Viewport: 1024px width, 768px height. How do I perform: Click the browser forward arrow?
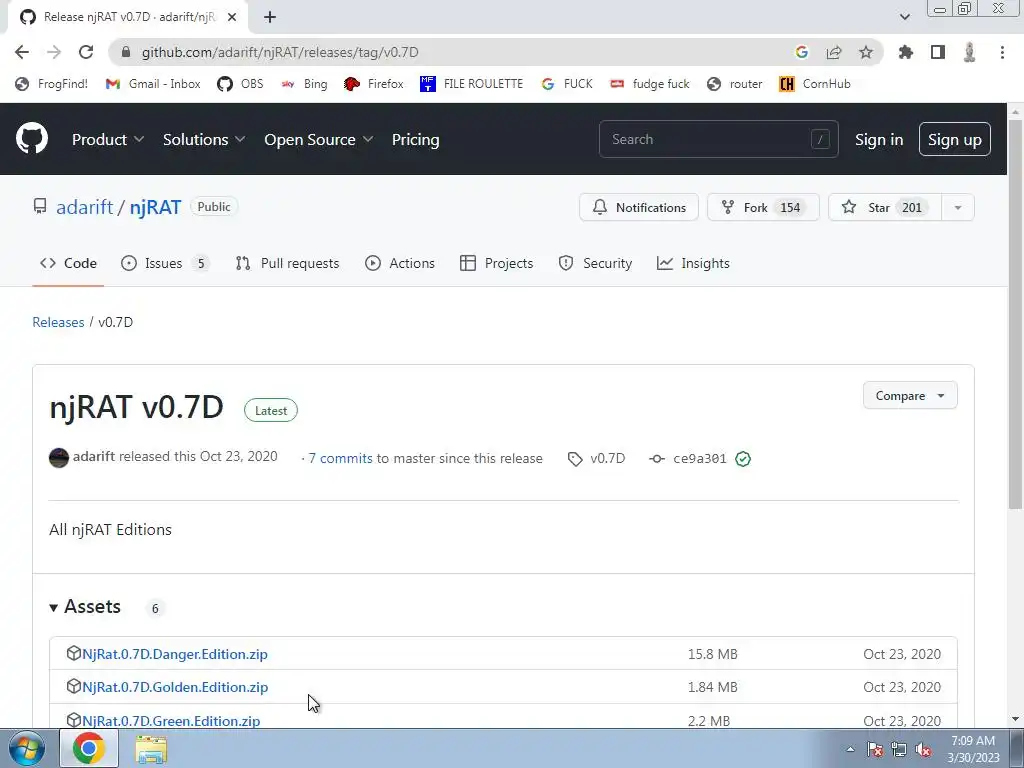tap(54, 52)
